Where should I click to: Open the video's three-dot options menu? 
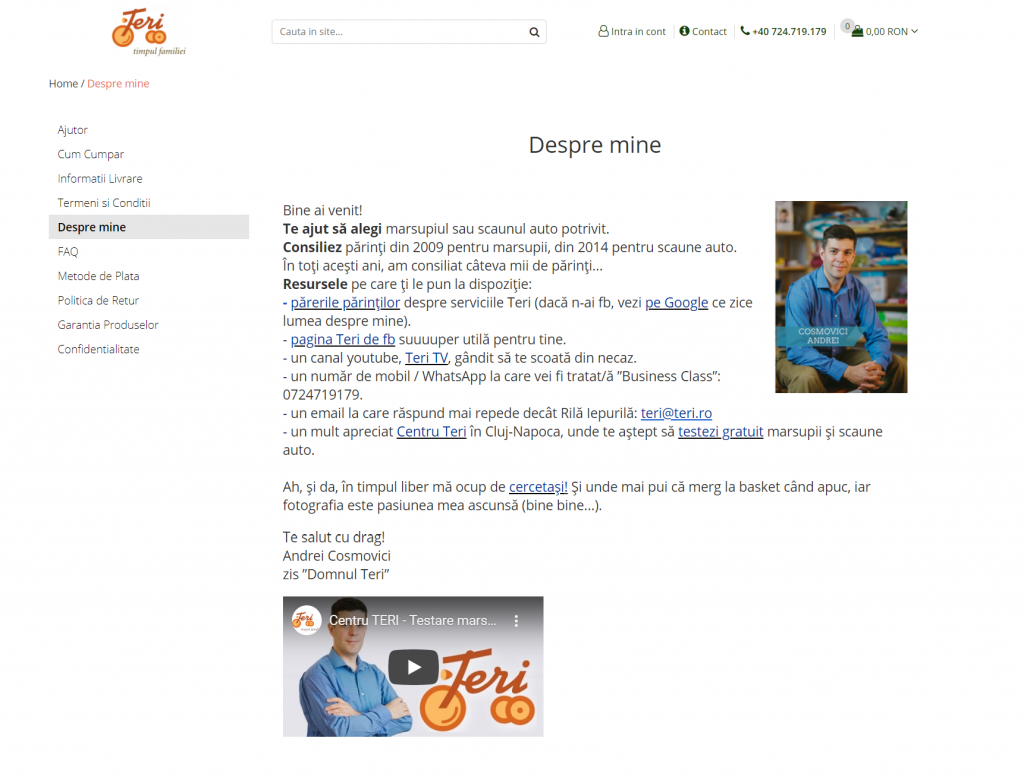pyautogui.click(x=516, y=621)
